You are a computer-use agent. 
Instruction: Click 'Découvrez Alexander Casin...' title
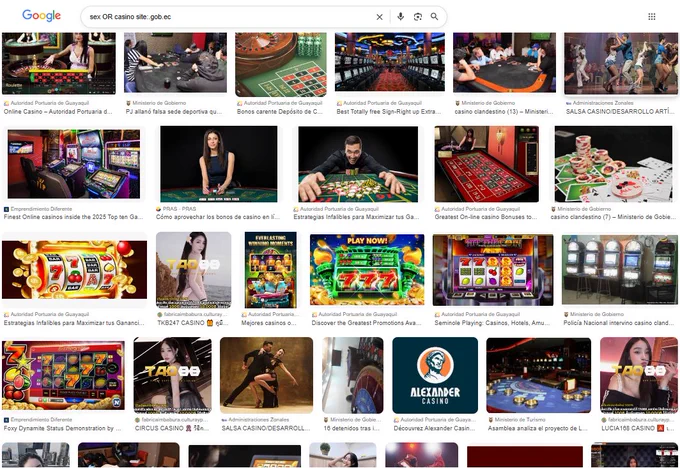point(435,429)
